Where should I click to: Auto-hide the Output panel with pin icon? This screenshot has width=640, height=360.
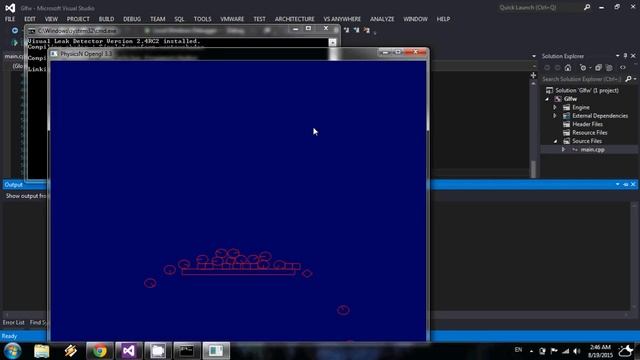pos(625,184)
